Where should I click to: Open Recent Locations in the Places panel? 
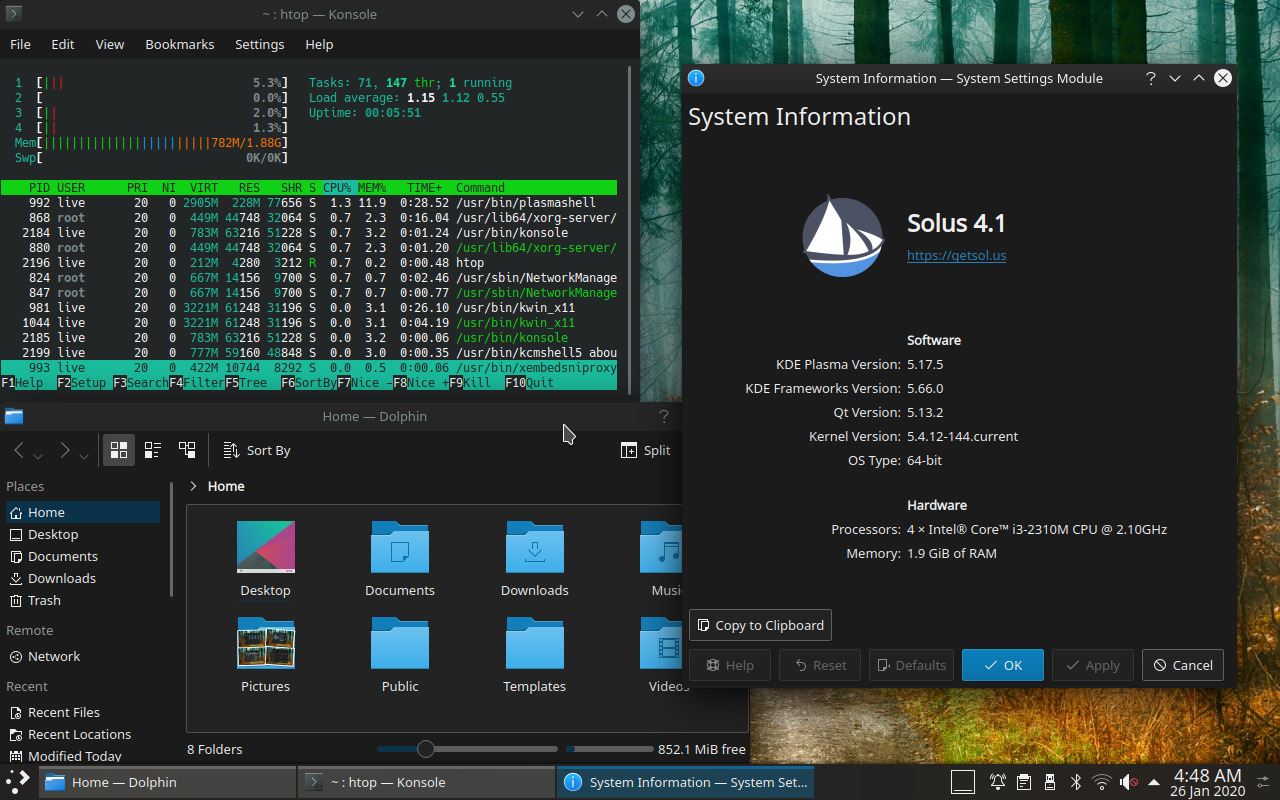point(83,734)
